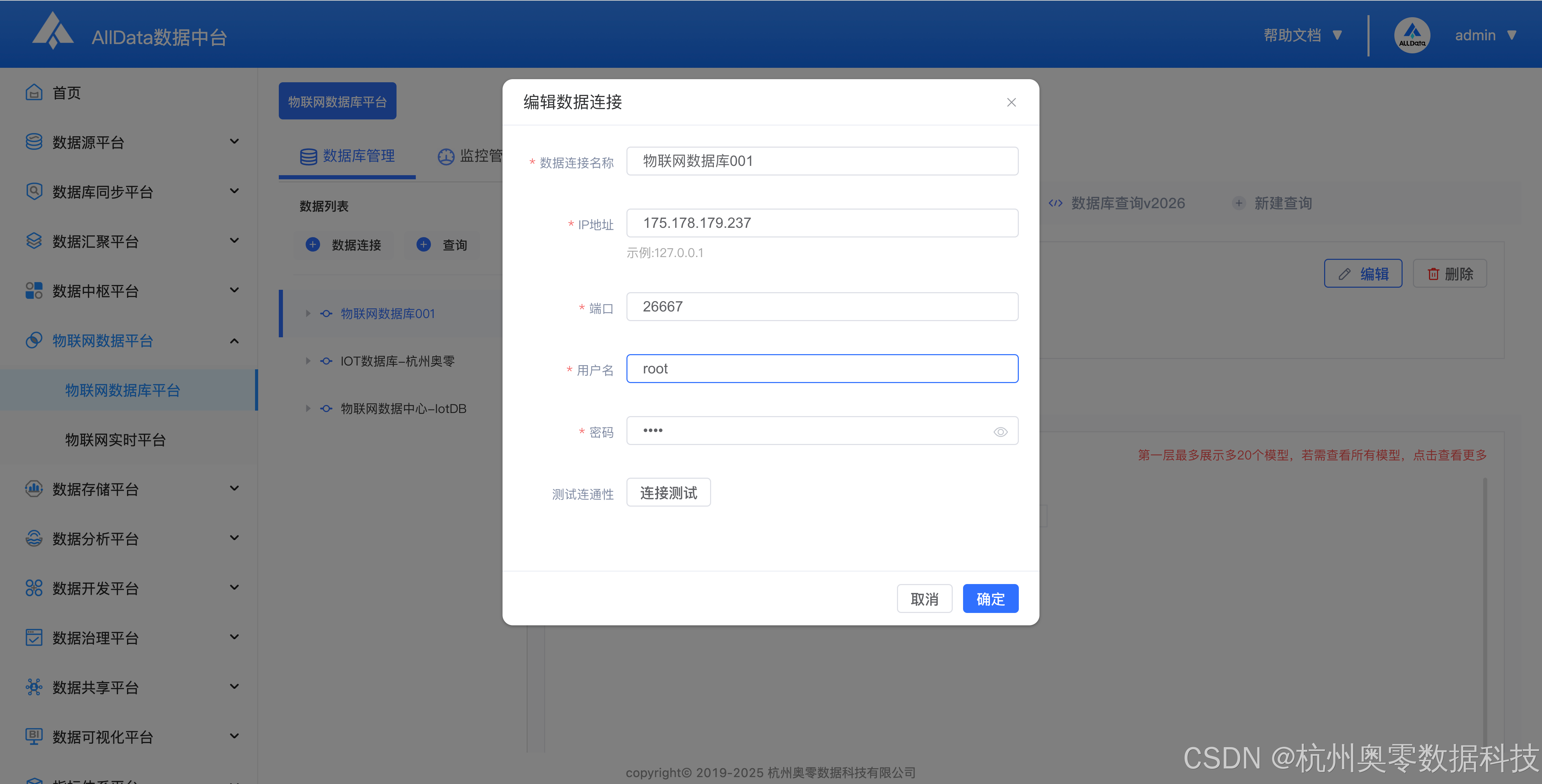
Task: Toggle password visibility eye icon
Action: click(x=1000, y=432)
